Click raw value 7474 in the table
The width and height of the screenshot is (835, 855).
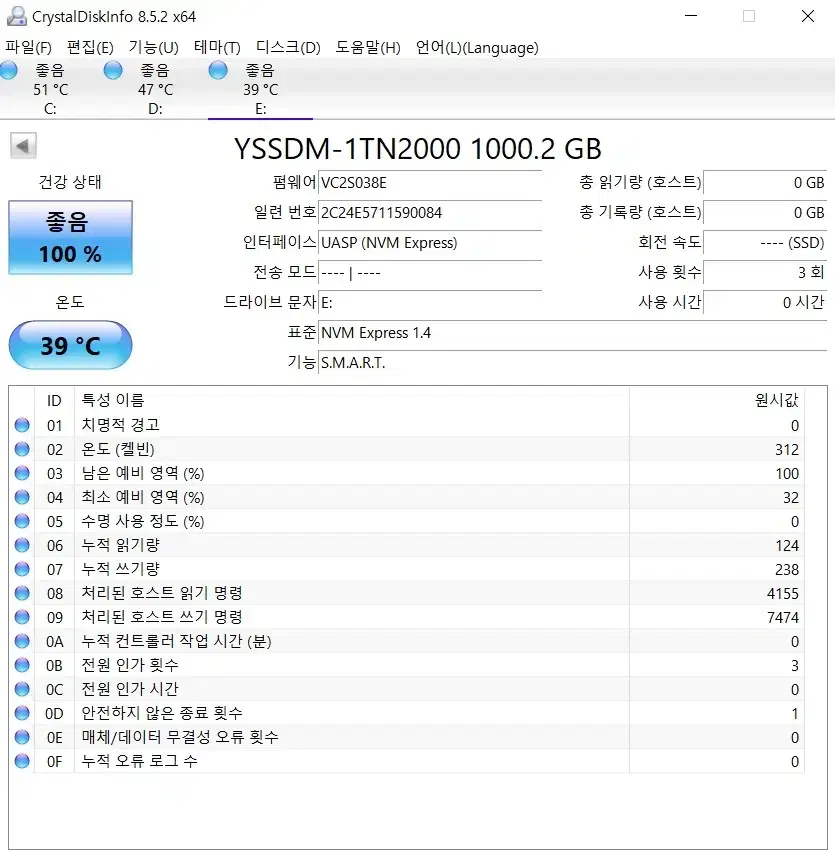(783, 617)
